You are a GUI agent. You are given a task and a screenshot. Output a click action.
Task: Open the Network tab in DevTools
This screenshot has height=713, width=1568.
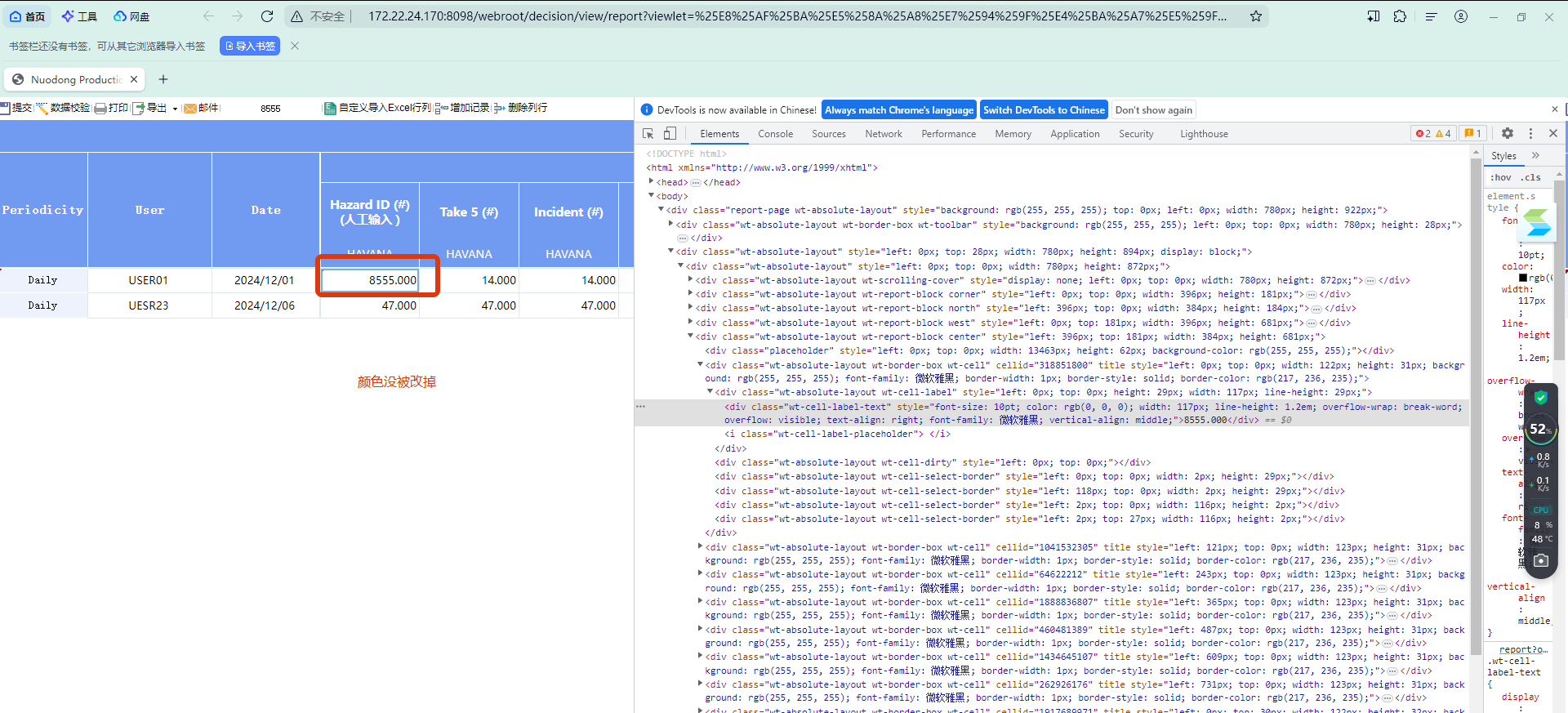(x=884, y=134)
